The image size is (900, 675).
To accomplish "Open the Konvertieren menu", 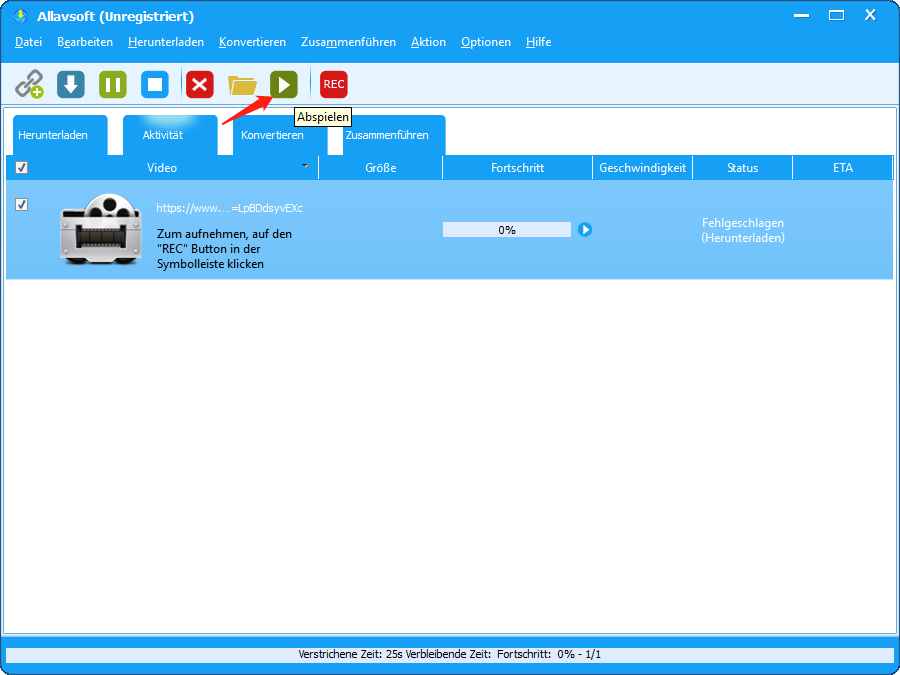I will point(253,42).
